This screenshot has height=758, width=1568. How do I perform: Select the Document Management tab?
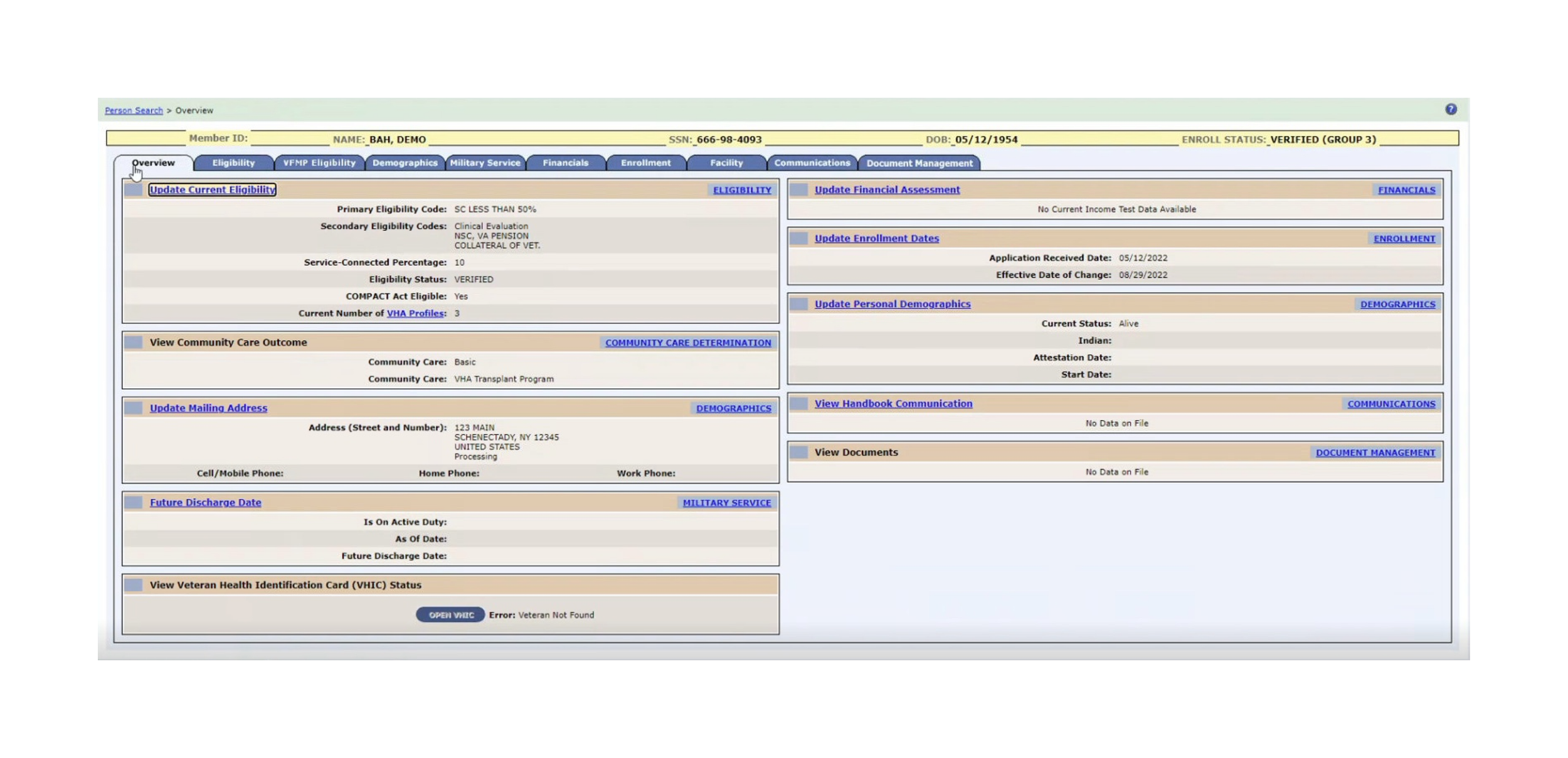tap(919, 163)
